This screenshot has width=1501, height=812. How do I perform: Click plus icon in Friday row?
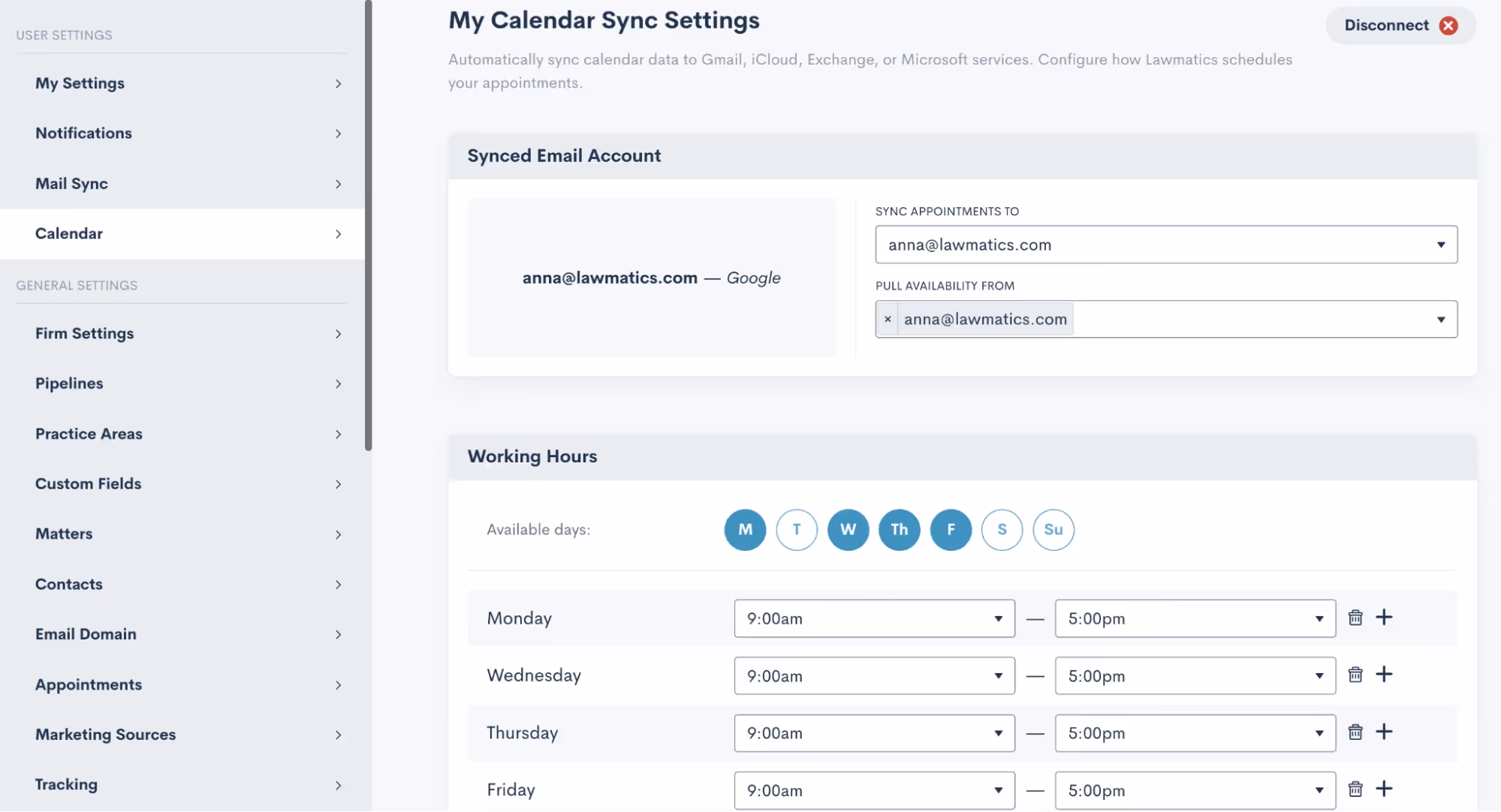[1384, 789]
